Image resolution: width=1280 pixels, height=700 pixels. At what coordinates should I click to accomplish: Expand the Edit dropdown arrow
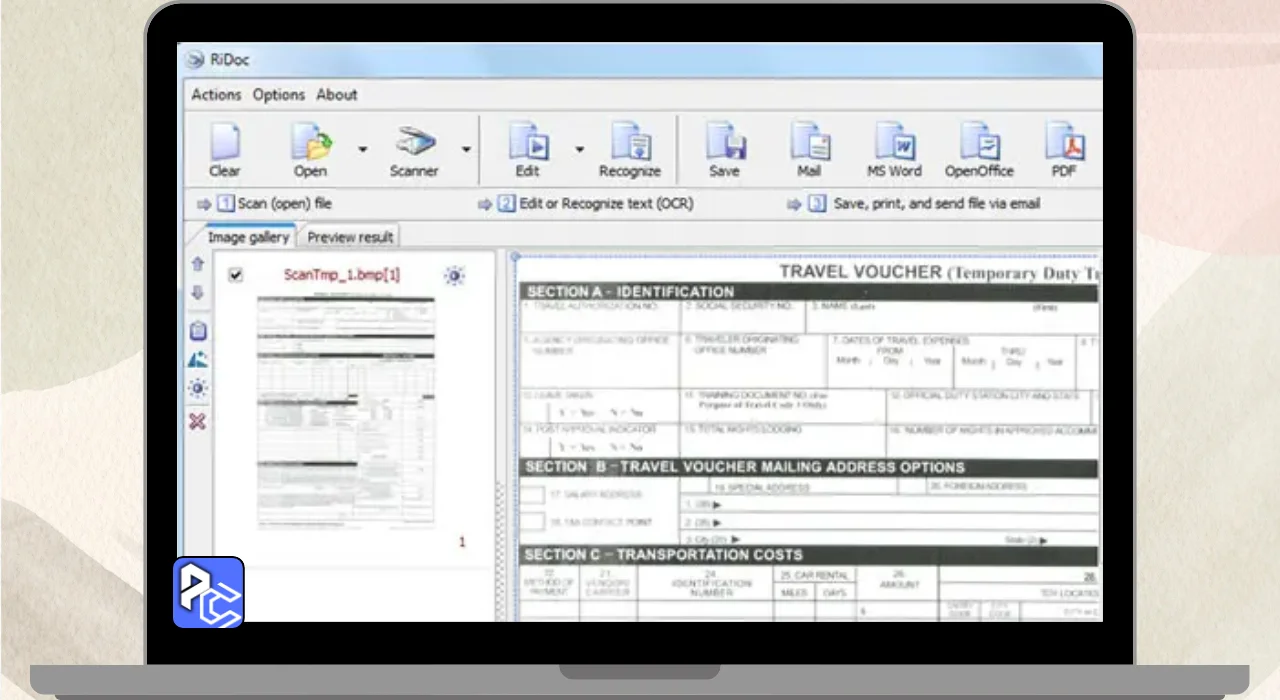click(x=579, y=149)
